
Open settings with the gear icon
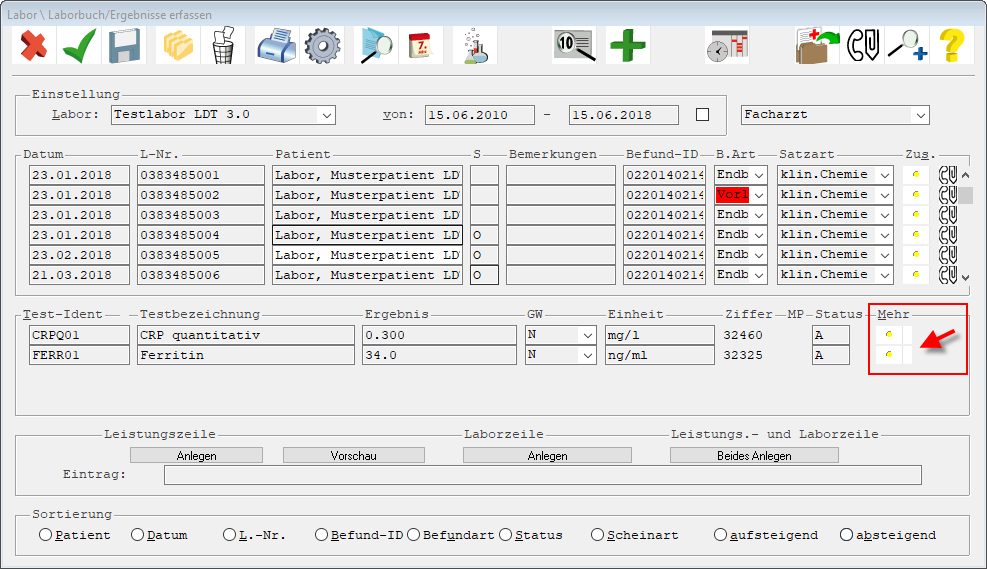(x=322, y=45)
